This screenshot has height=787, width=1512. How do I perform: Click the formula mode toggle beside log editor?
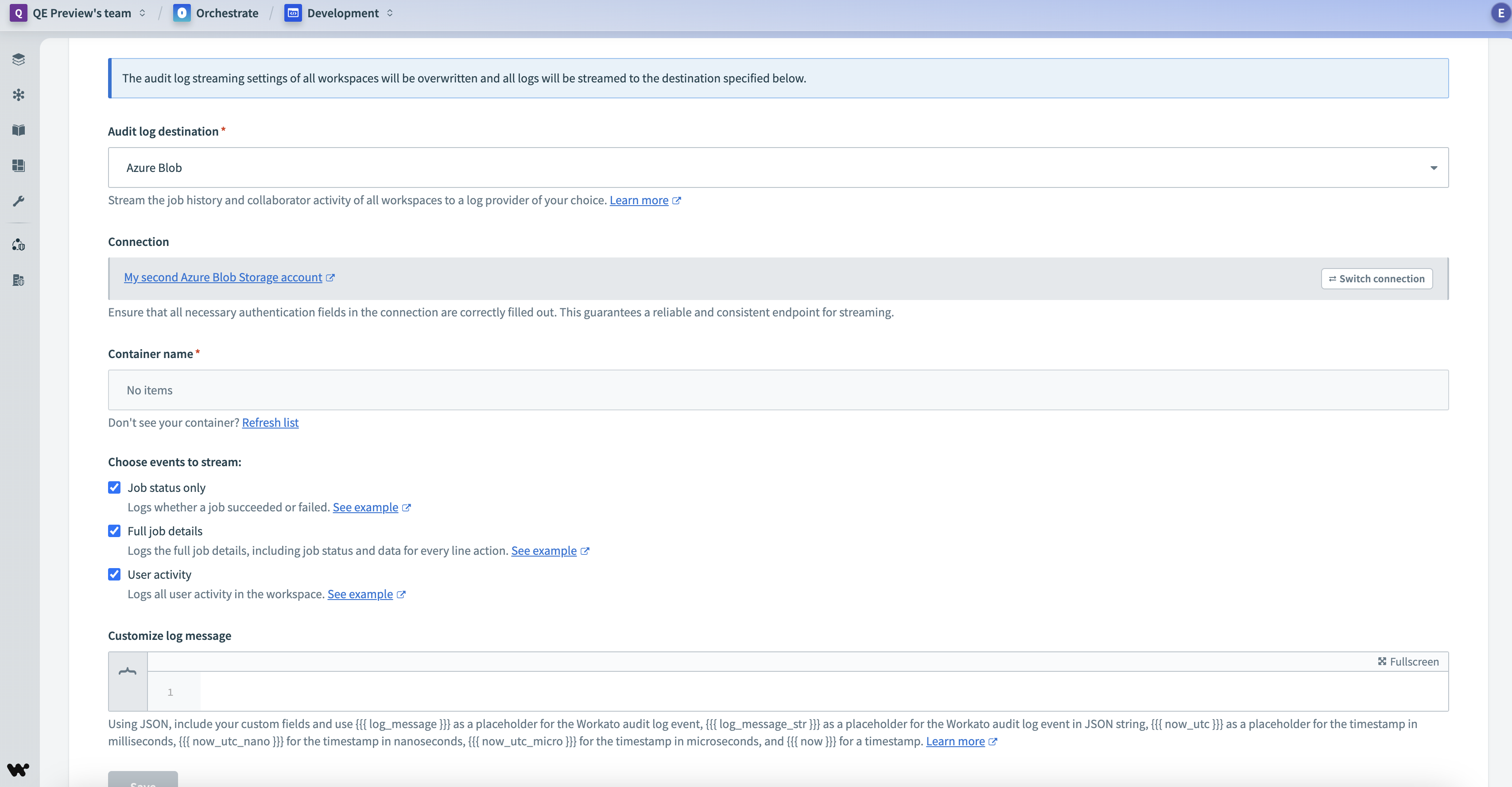tap(128, 671)
